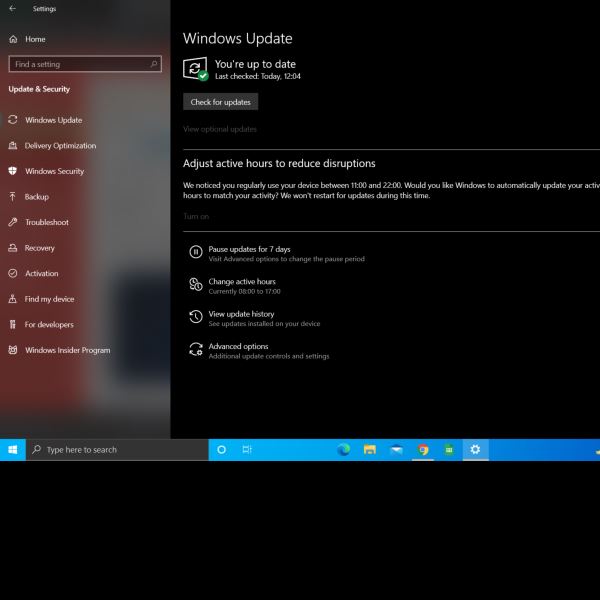
Task: Go back with the Settings back arrow
Action: click(x=13, y=8)
